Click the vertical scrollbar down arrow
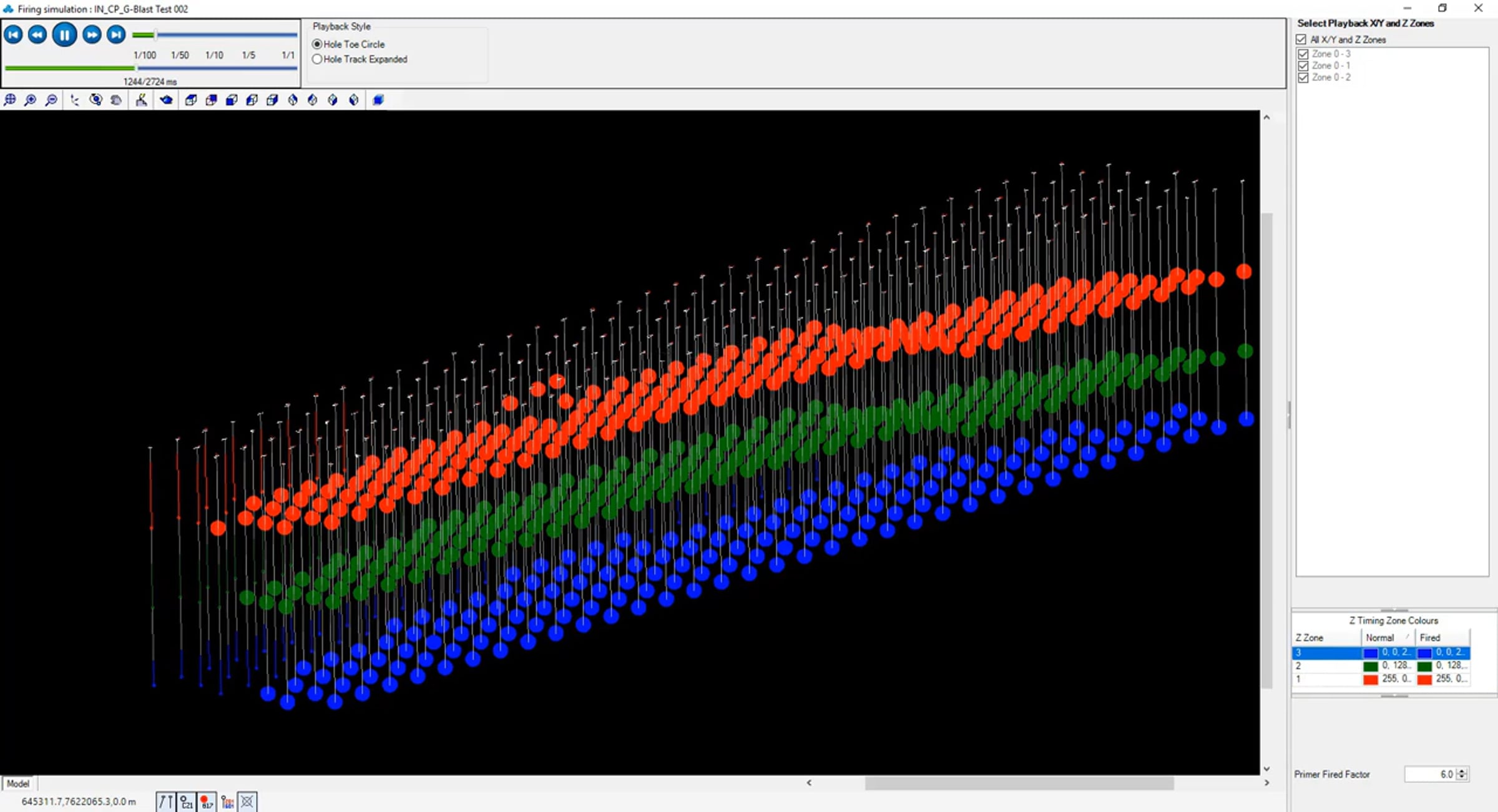 1266,768
